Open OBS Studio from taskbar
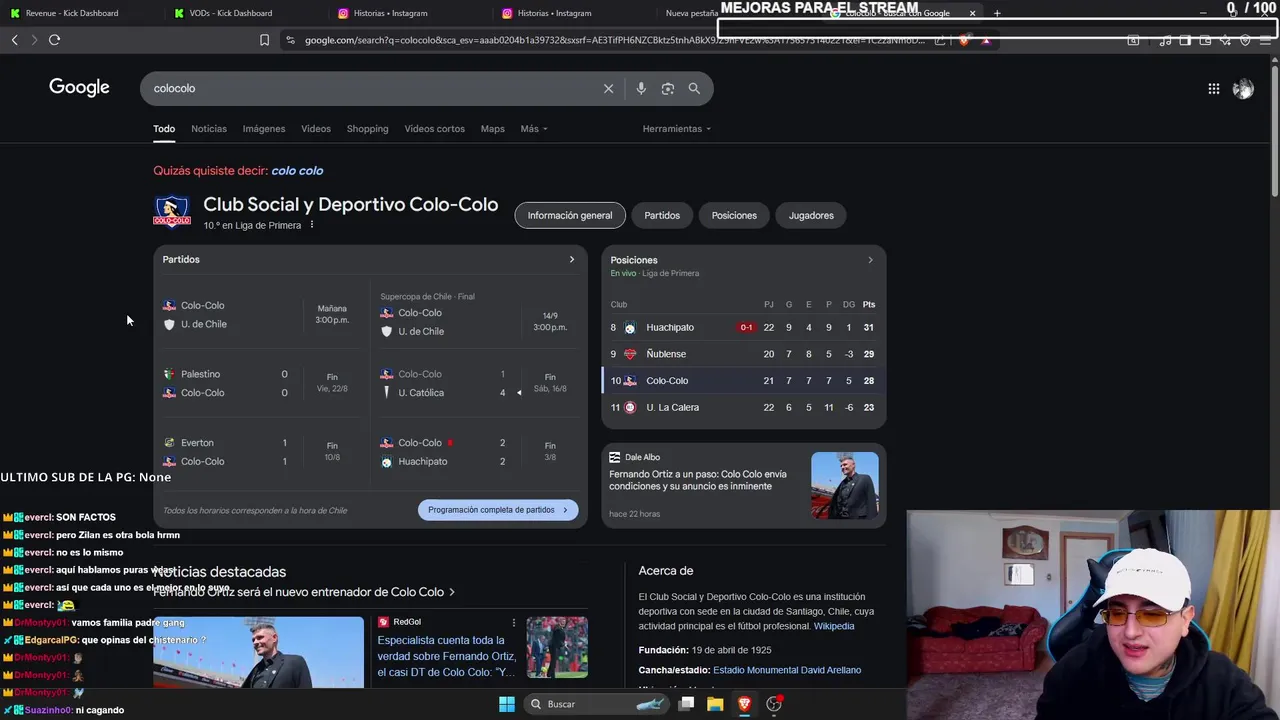This screenshot has height=720, width=1280. (x=774, y=704)
